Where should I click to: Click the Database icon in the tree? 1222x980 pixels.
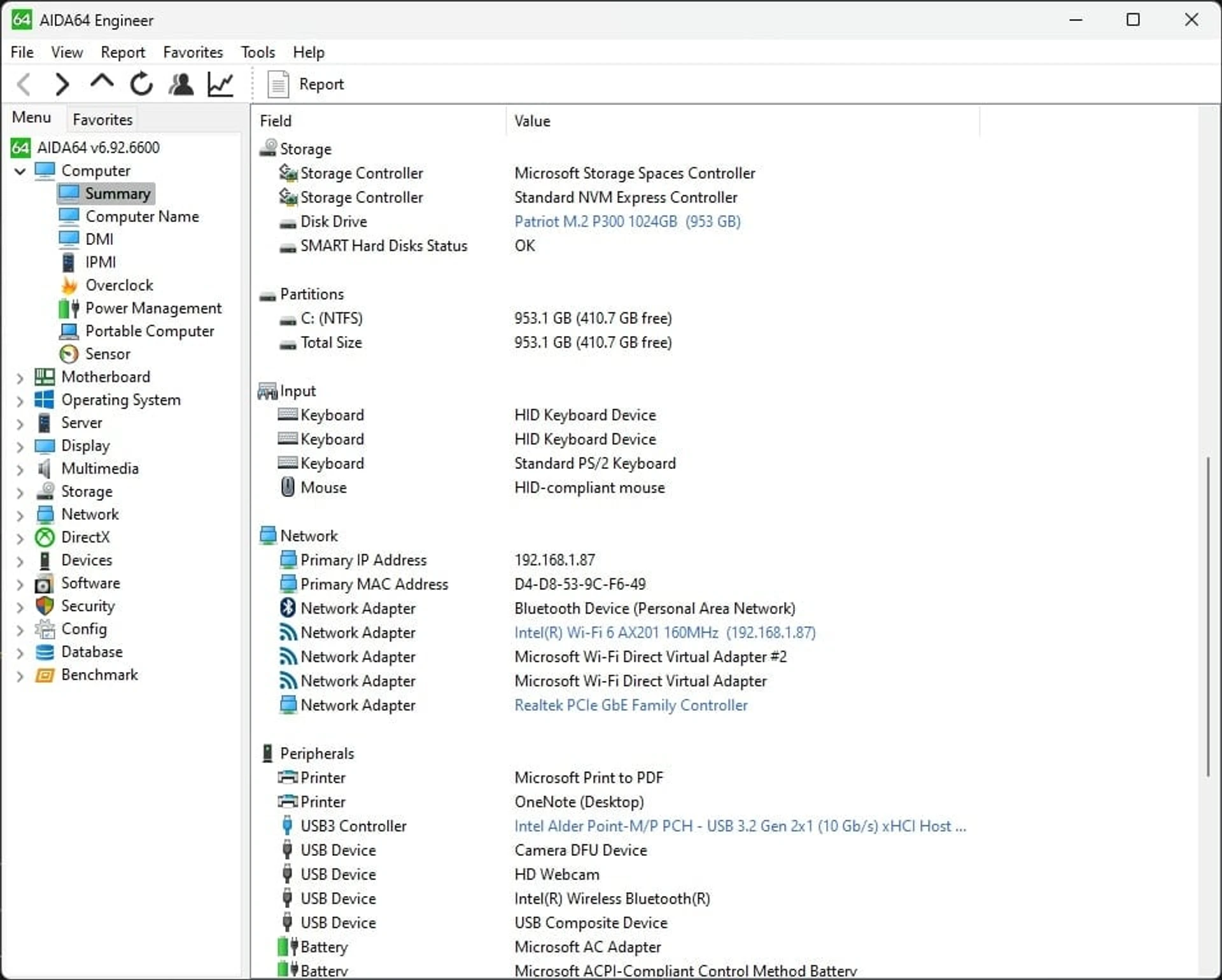pyautogui.click(x=45, y=652)
